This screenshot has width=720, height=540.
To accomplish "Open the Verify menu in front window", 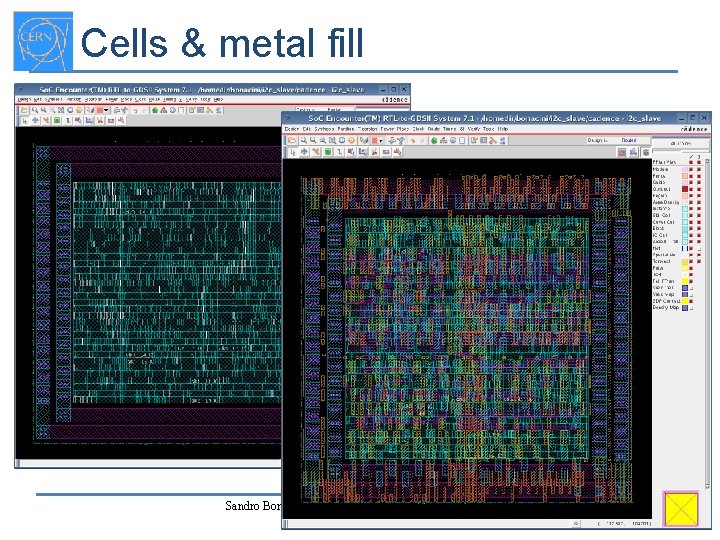I will pyautogui.click(x=473, y=129).
